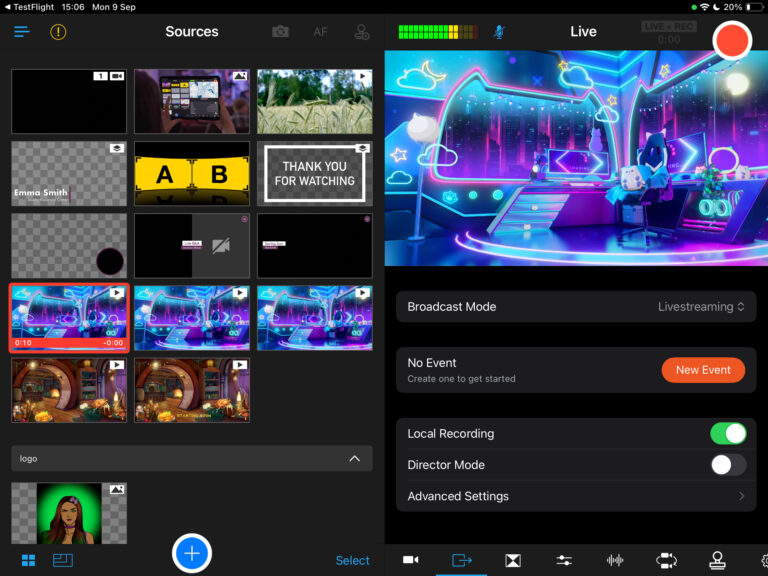768x576 pixels.
Task: Select the second cozy tavern video source
Action: [x=192, y=390]
